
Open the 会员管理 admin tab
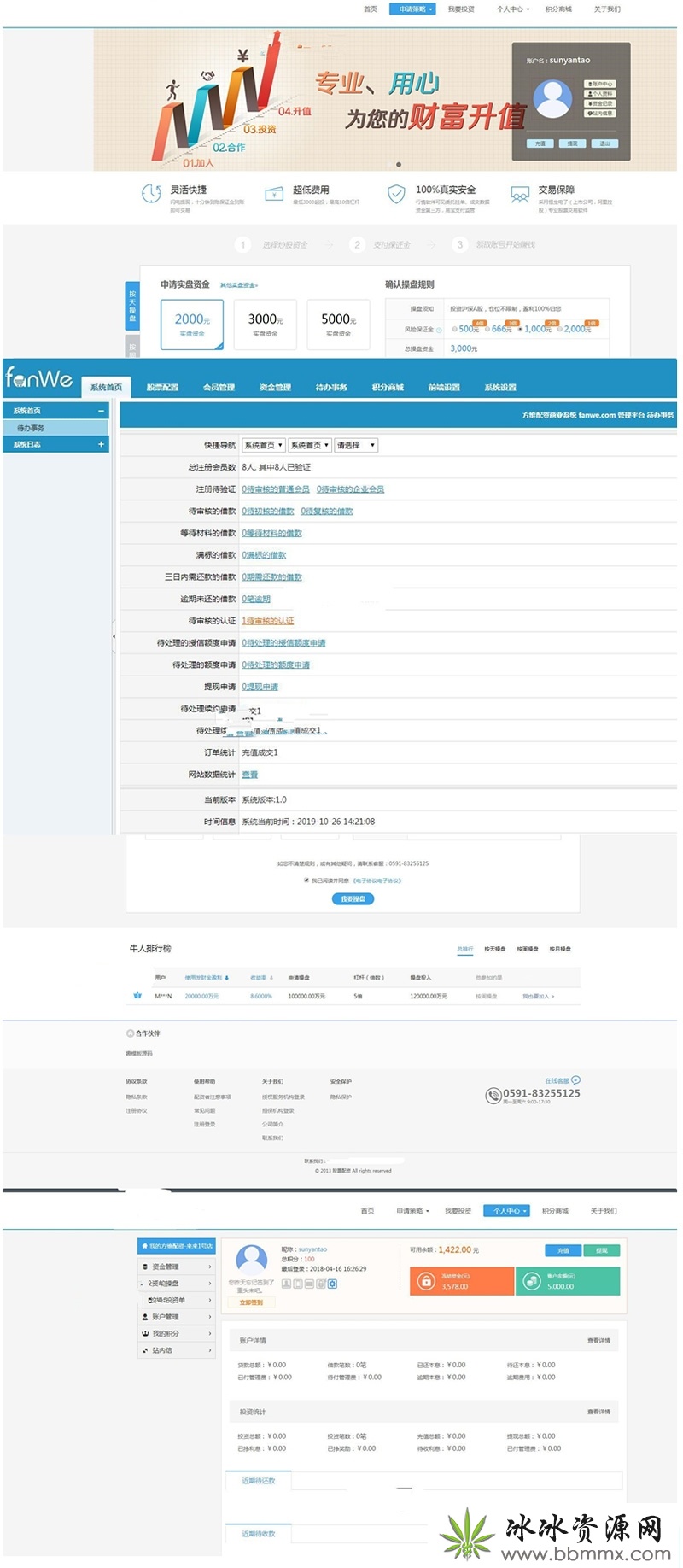[x=219, y=388]
